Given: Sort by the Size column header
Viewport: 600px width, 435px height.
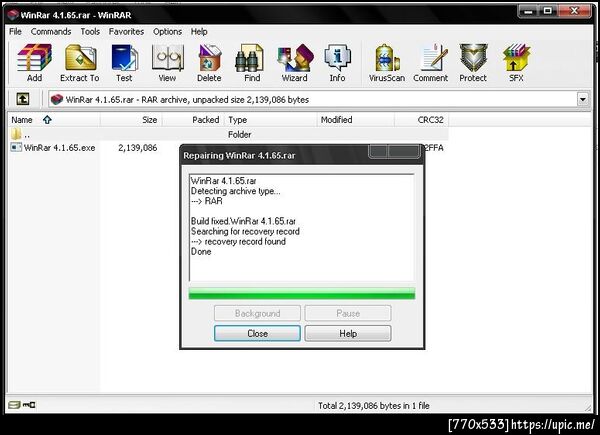Looking at the screenshot, I should pos(131,120).
